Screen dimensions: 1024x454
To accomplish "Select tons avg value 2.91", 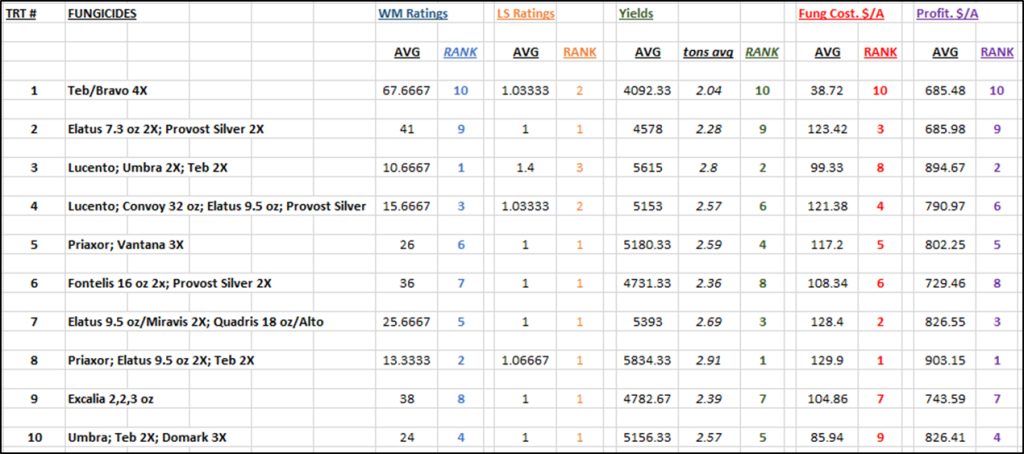I will (x=708, y=361).
